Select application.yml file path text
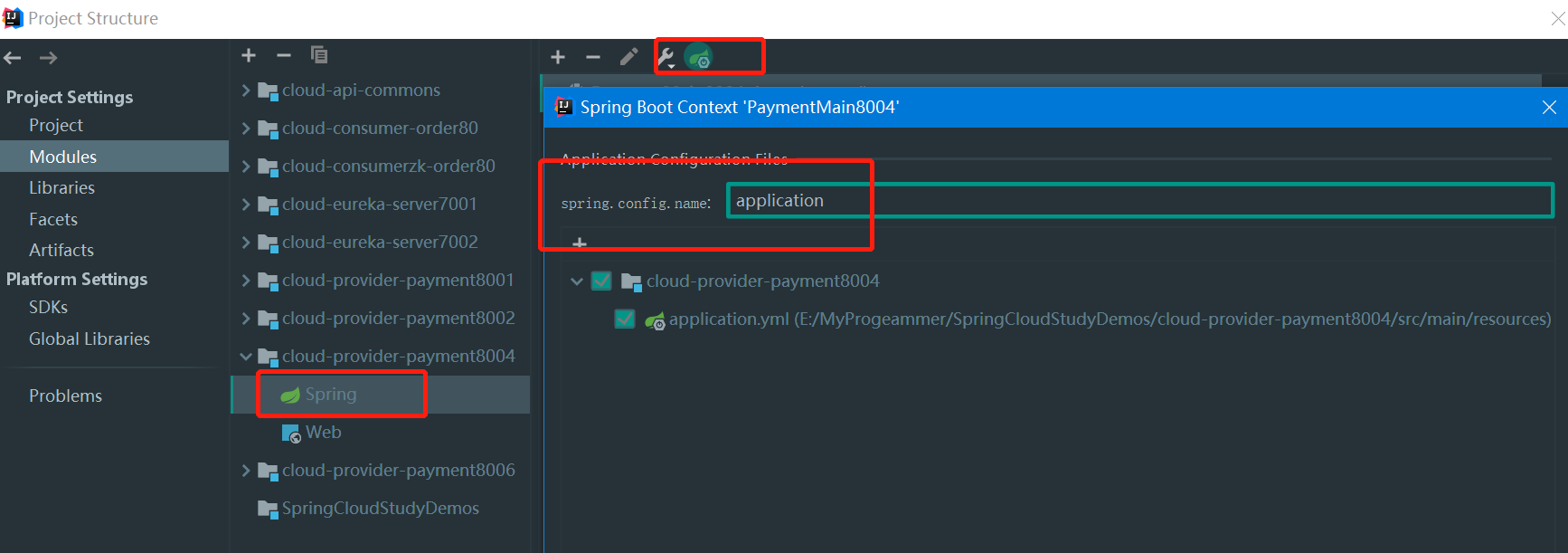 [x=1110, y=319]
